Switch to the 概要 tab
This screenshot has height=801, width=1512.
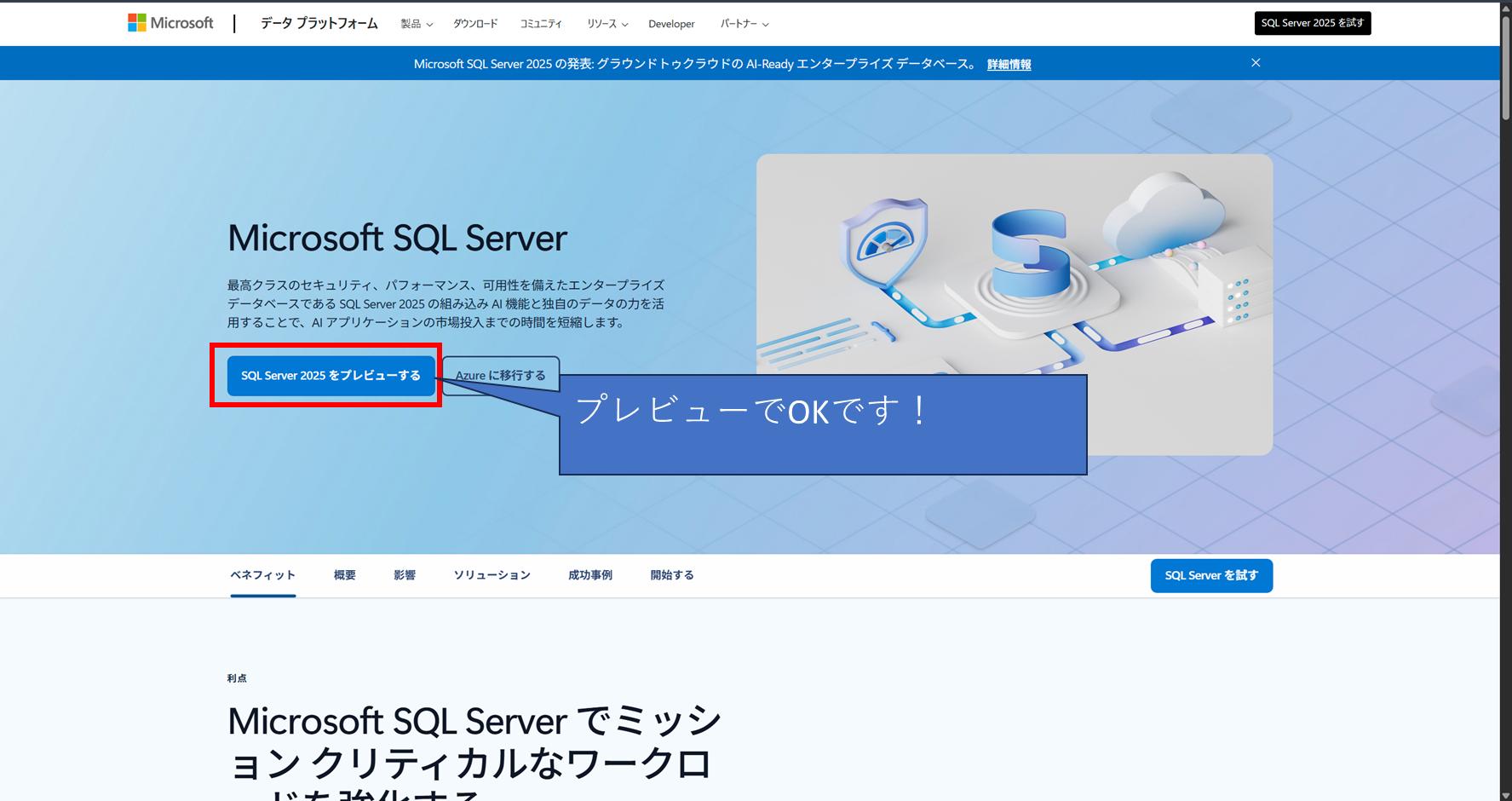coord(344,575)
